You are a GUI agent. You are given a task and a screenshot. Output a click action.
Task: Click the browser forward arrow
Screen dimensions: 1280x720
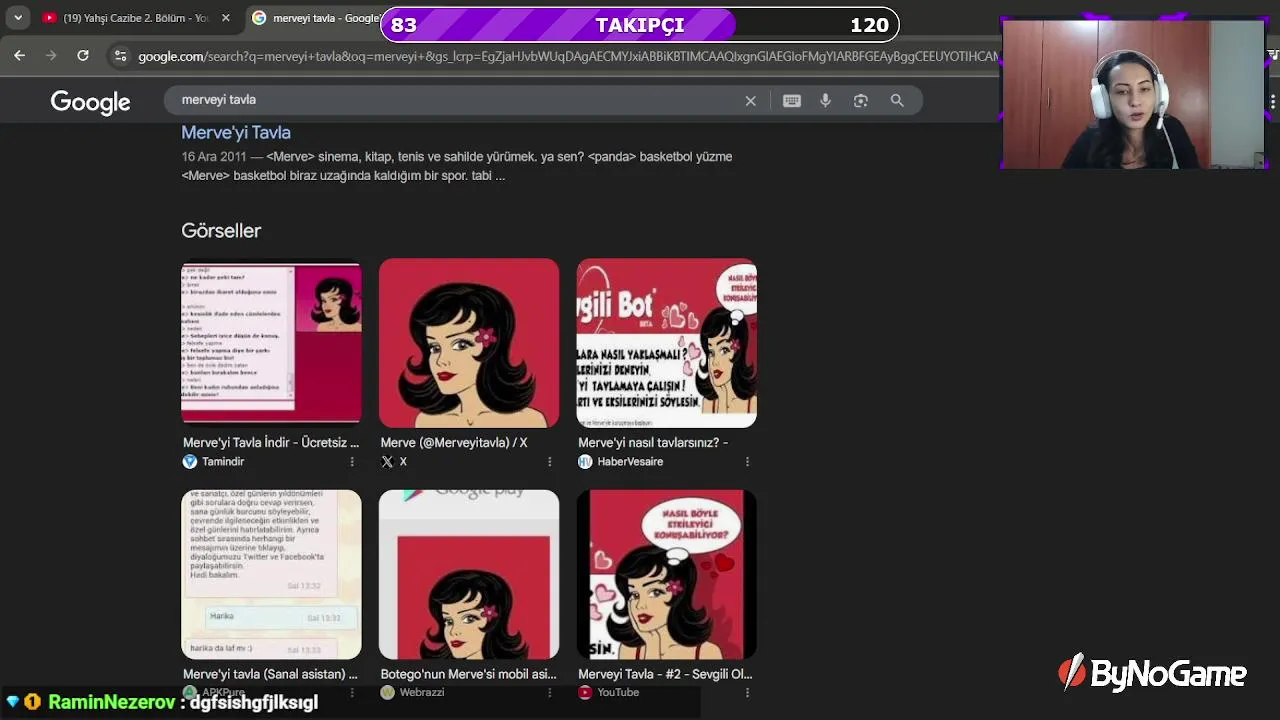pos(51,56)
